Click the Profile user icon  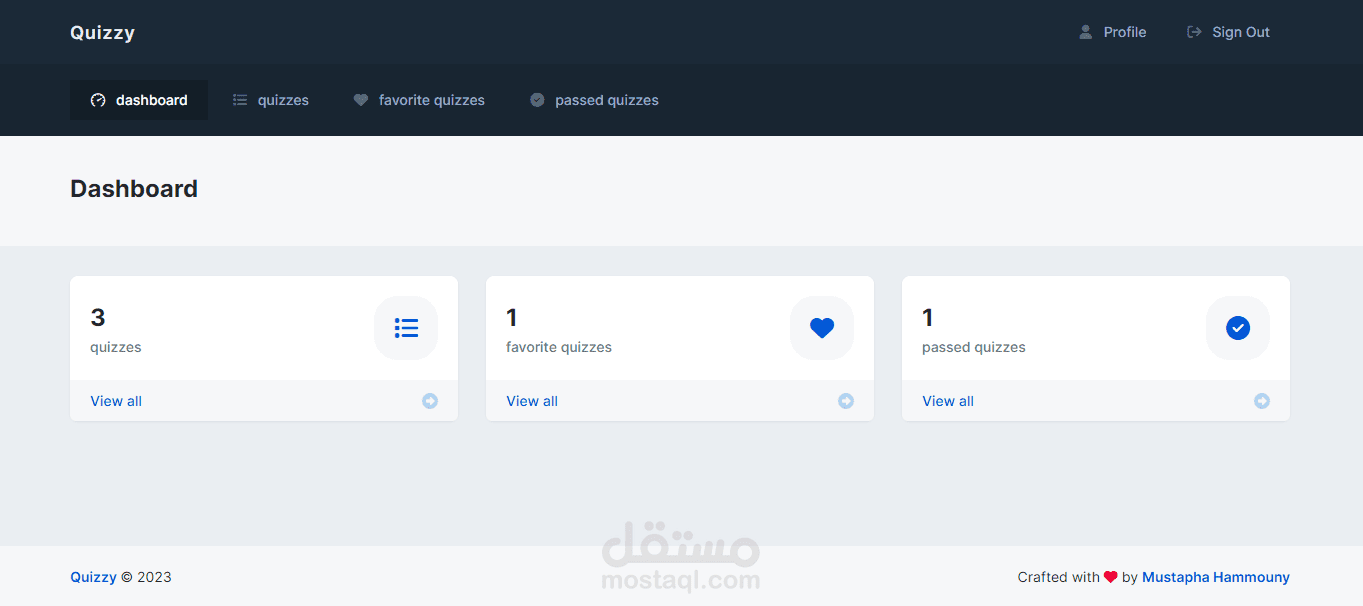coord(1085,32)
